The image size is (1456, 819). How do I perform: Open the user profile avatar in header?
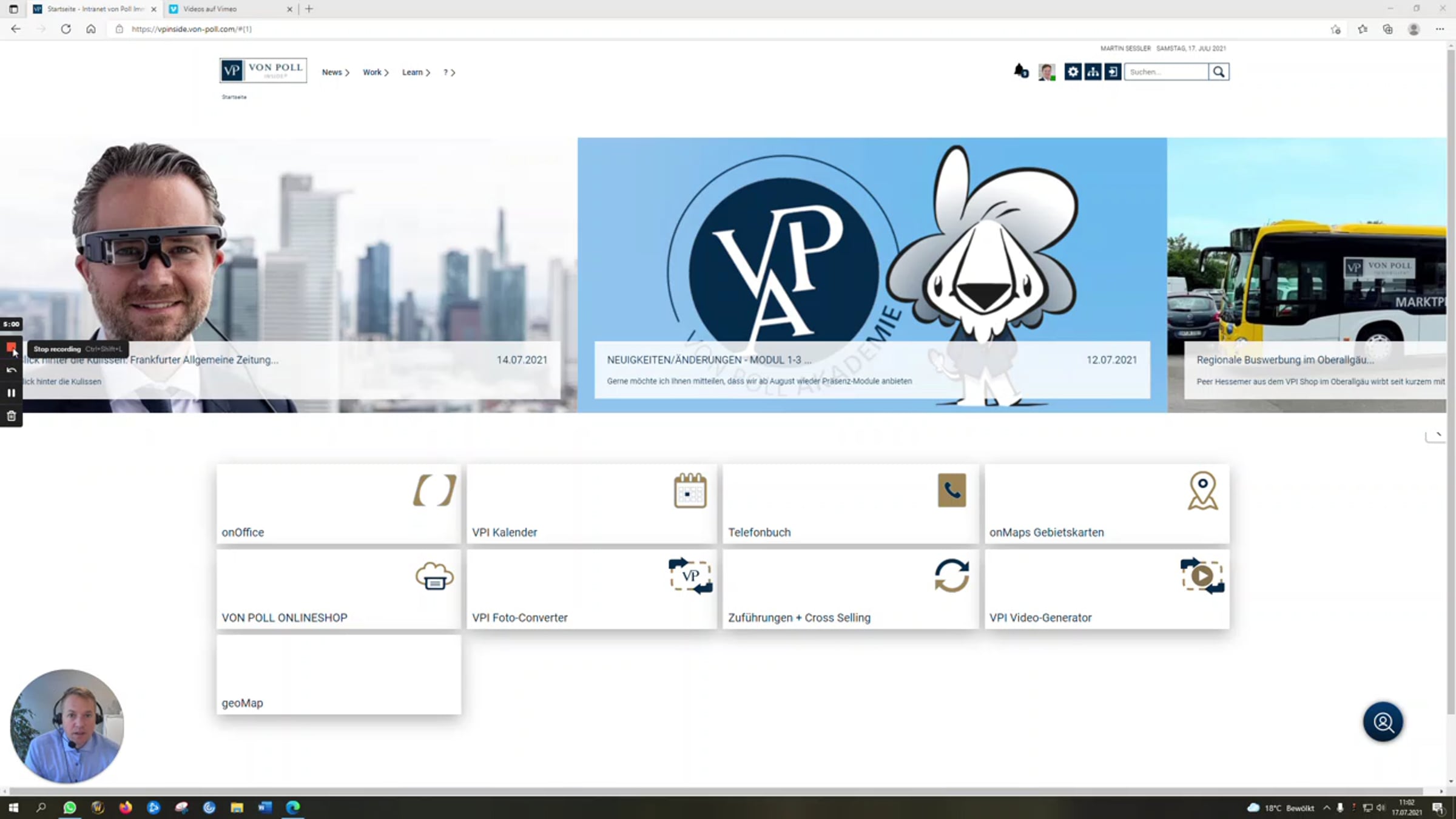(1046, 72)
